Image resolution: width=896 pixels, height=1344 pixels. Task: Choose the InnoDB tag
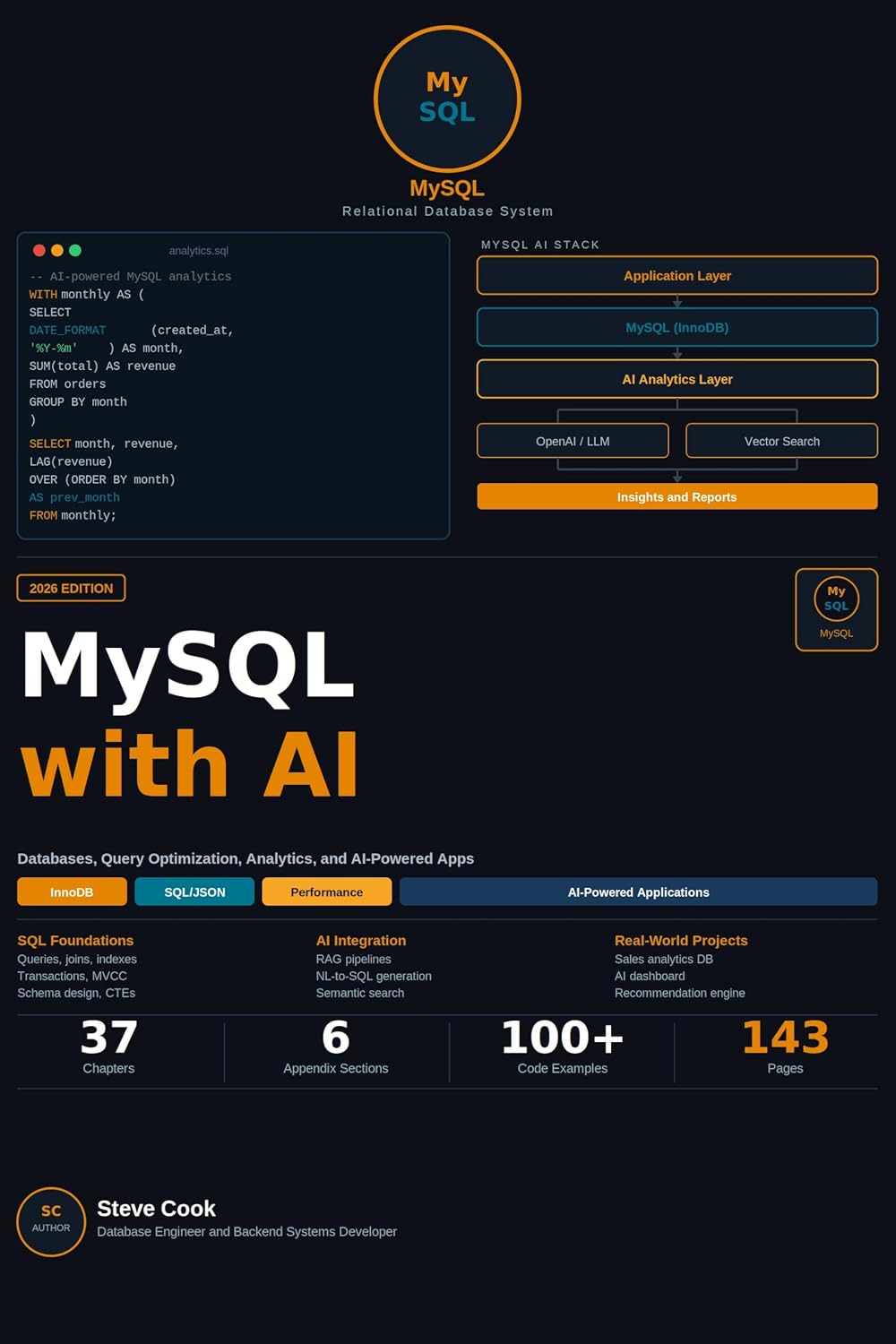(x=72, y=892)
